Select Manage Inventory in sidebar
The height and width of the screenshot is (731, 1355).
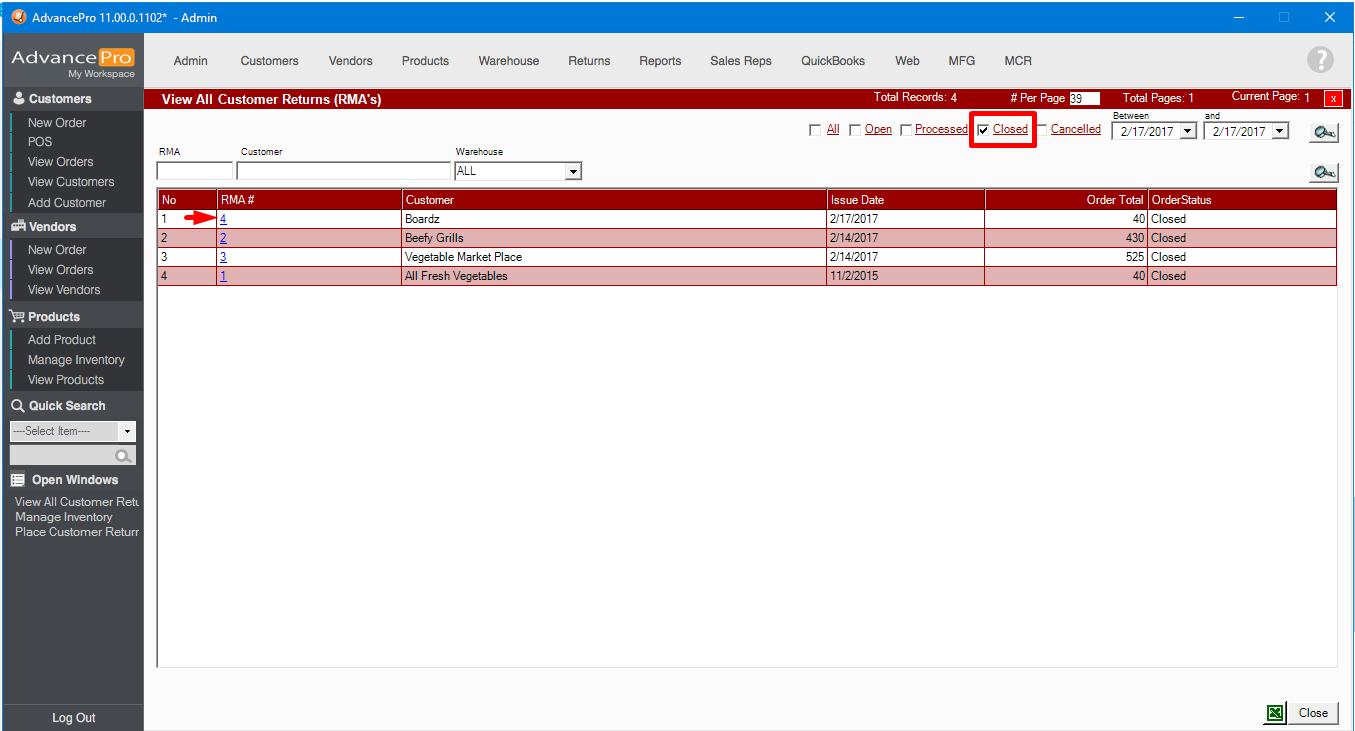pos(76,360)
